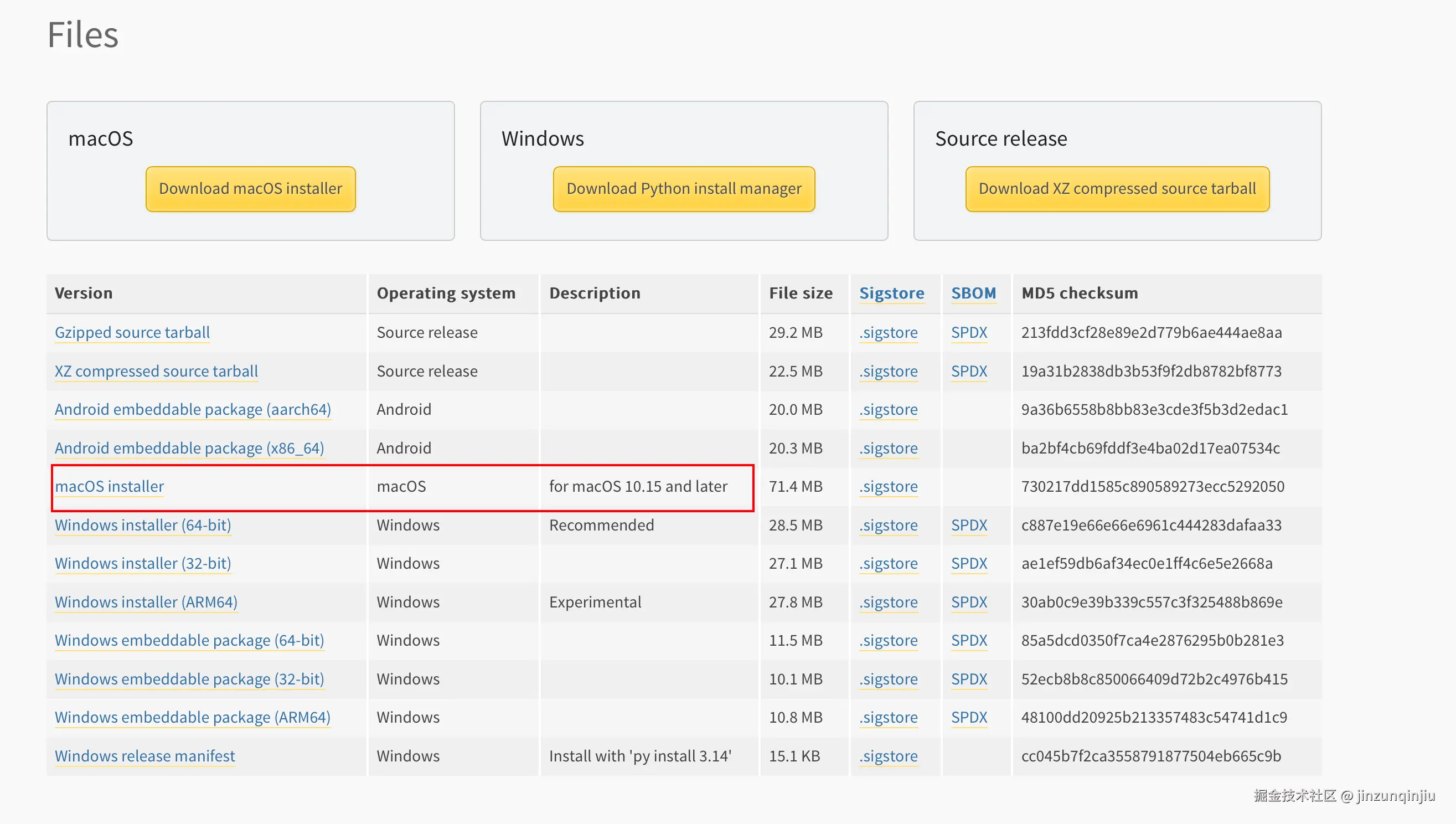The image size is (1456, 824).
Task: Open Android embeddable package (aarch64) link
Action: coord(192,409)
